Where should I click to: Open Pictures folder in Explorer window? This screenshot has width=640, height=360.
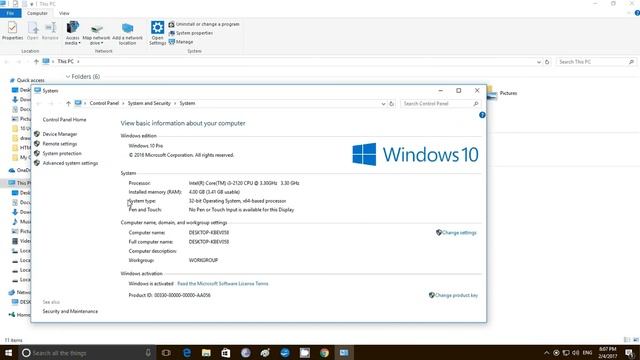point(502,93)
